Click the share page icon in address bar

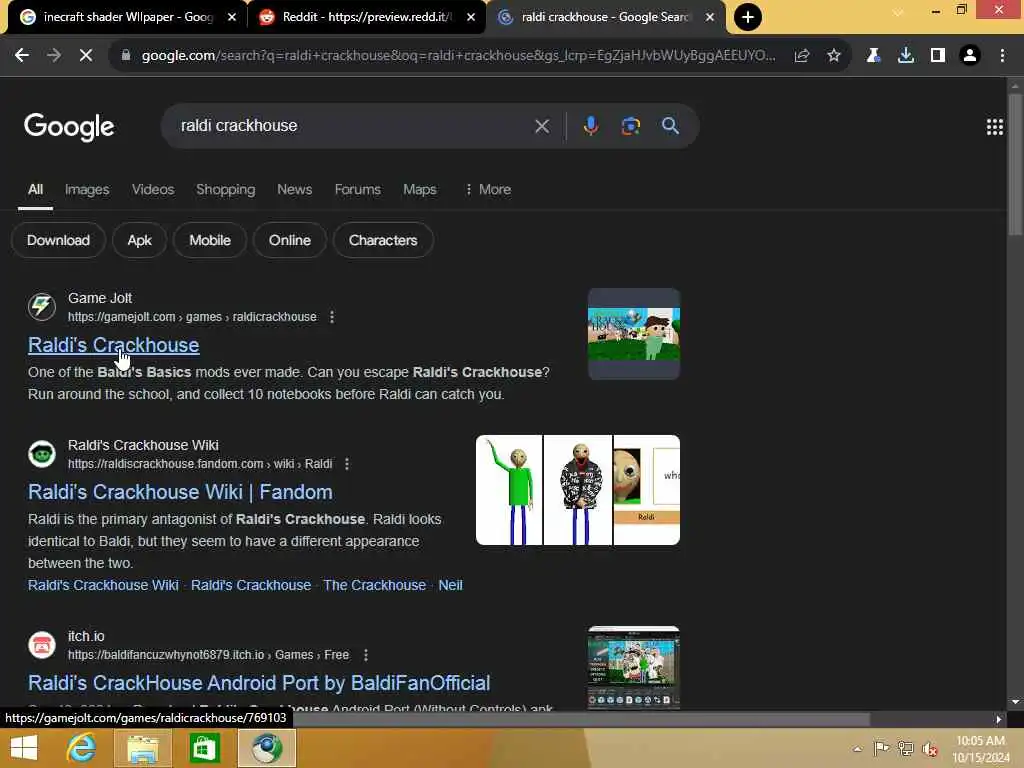[x=802, y=56]
